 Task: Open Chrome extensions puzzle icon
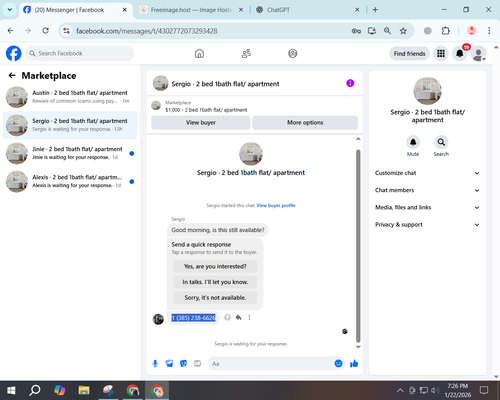[446, 31]
